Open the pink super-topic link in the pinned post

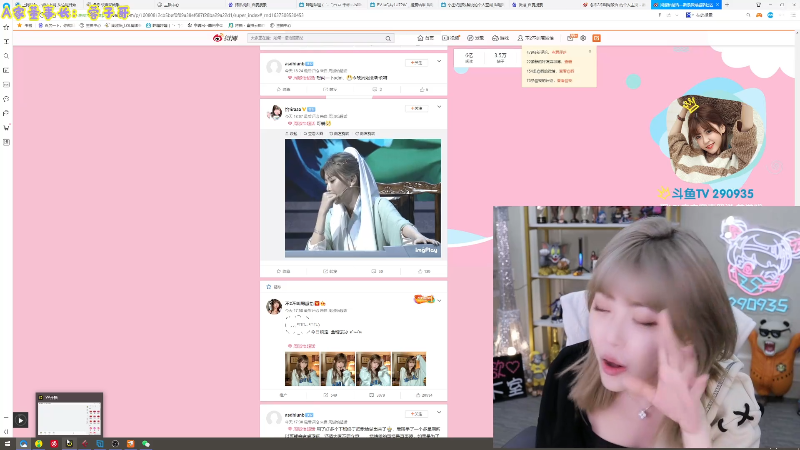[302, 346]
